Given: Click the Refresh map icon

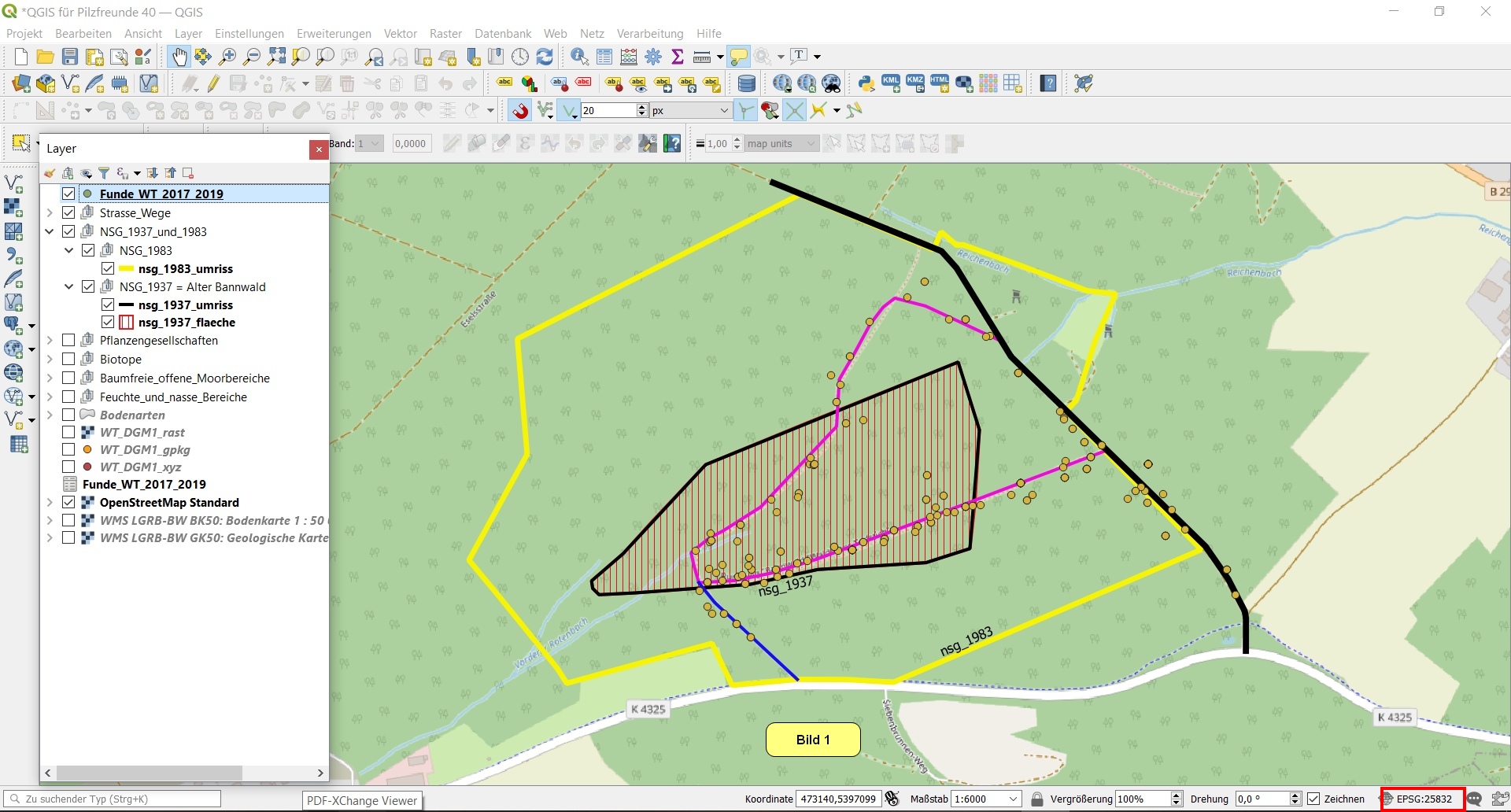Looking at the screenshot, I should [545, 57].
